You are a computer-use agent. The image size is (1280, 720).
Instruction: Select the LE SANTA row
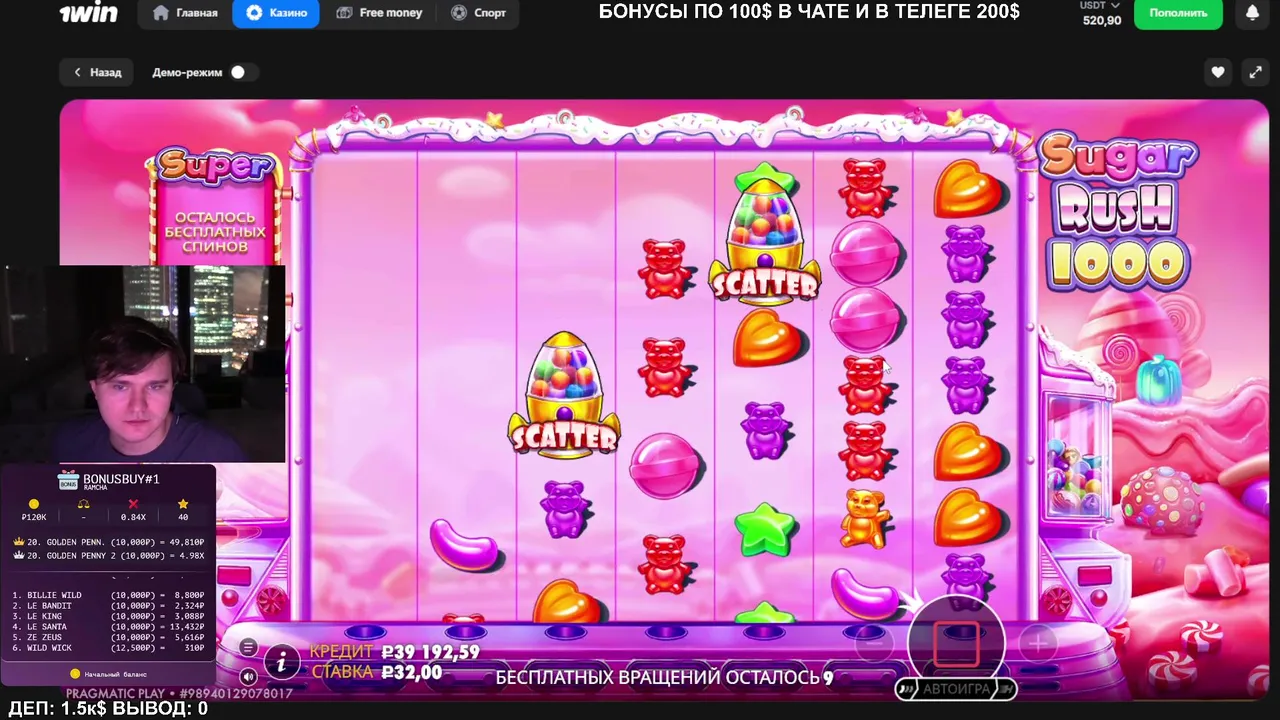(x=108, y=627)
